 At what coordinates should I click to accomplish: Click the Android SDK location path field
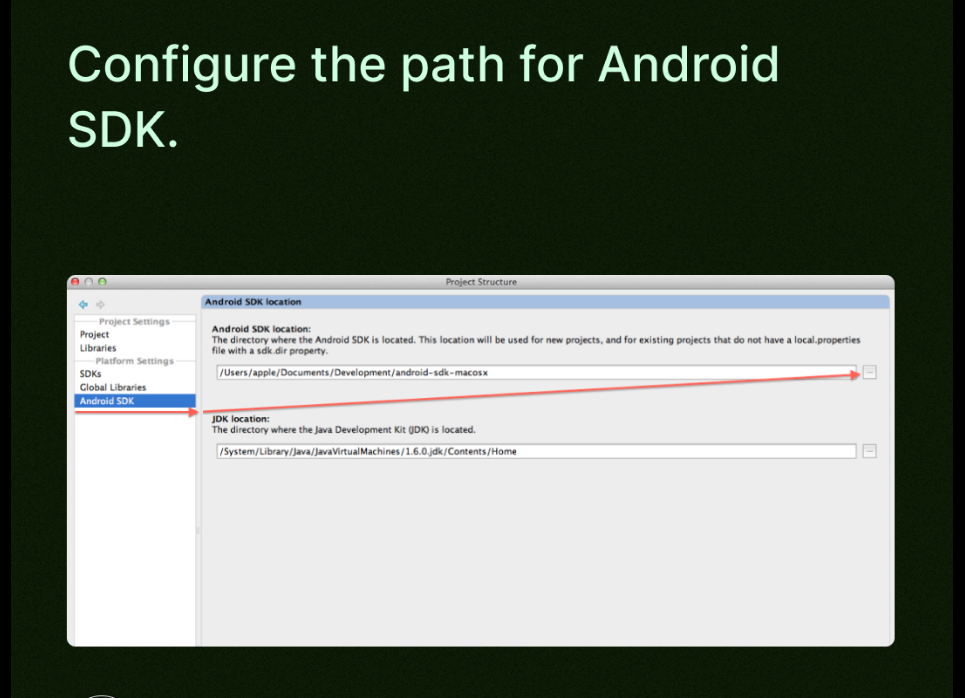click(536, 372)
